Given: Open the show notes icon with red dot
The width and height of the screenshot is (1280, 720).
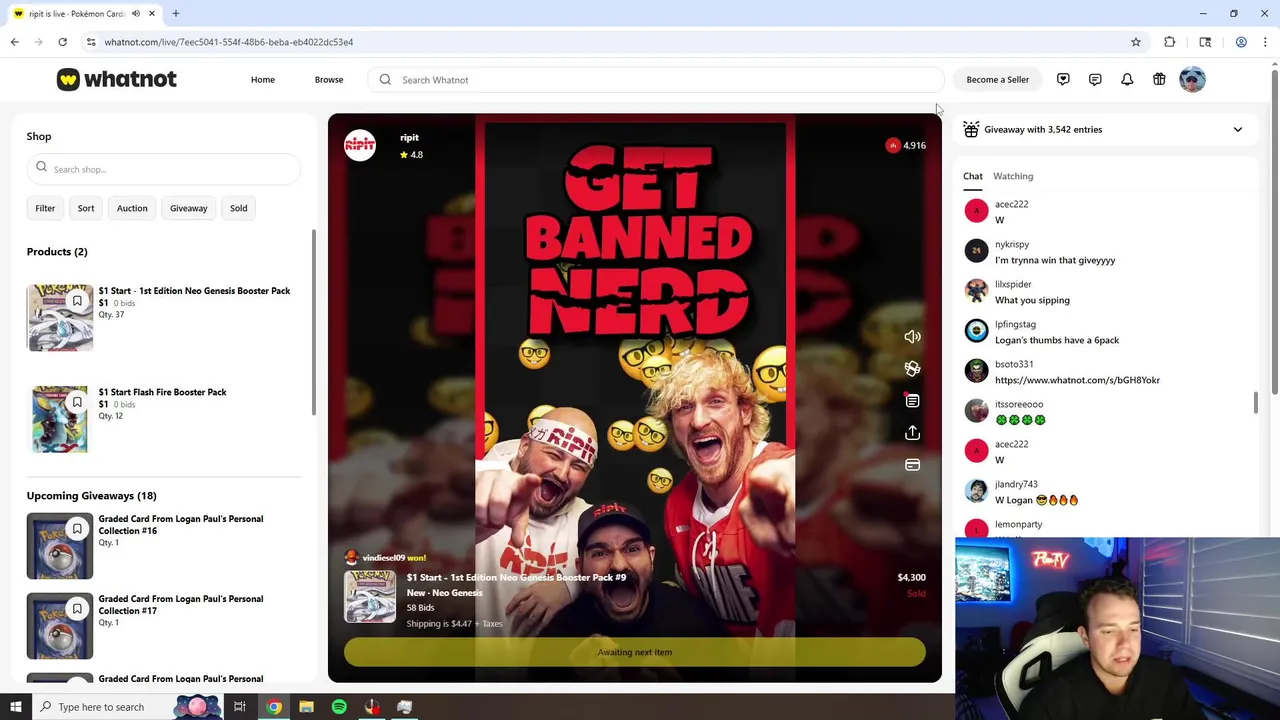Looking at the screenshot, I should 912,401.
